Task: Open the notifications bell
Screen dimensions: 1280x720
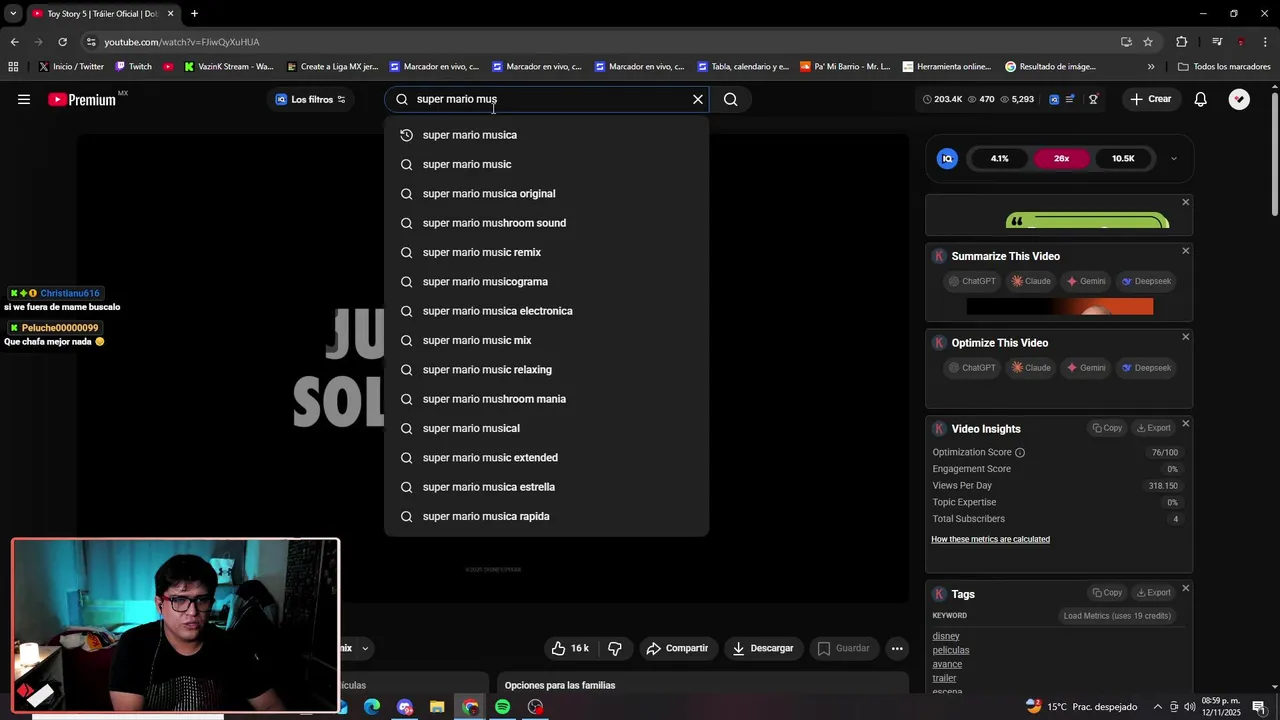Action: (1200, 99)
